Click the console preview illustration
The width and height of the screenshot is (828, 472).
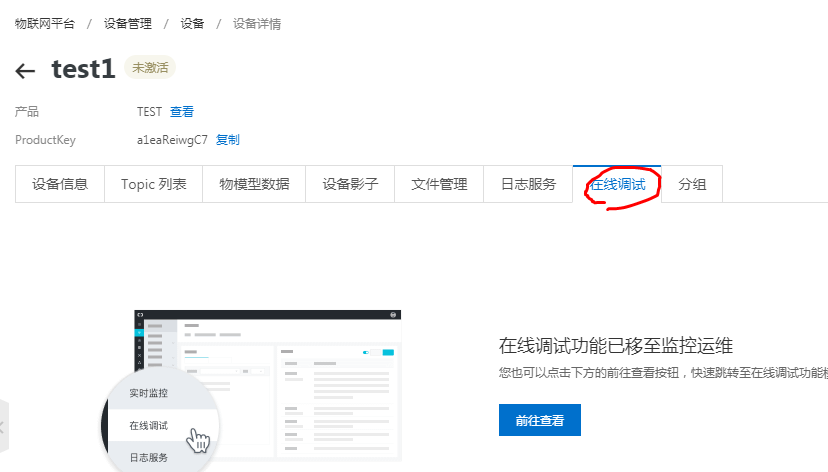click(252, 390)
